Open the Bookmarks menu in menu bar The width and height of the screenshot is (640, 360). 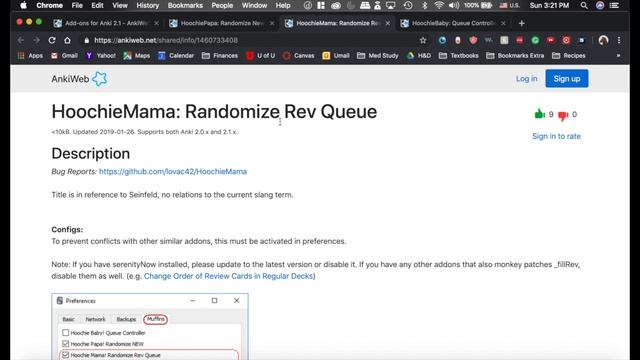tap(185, 5)
